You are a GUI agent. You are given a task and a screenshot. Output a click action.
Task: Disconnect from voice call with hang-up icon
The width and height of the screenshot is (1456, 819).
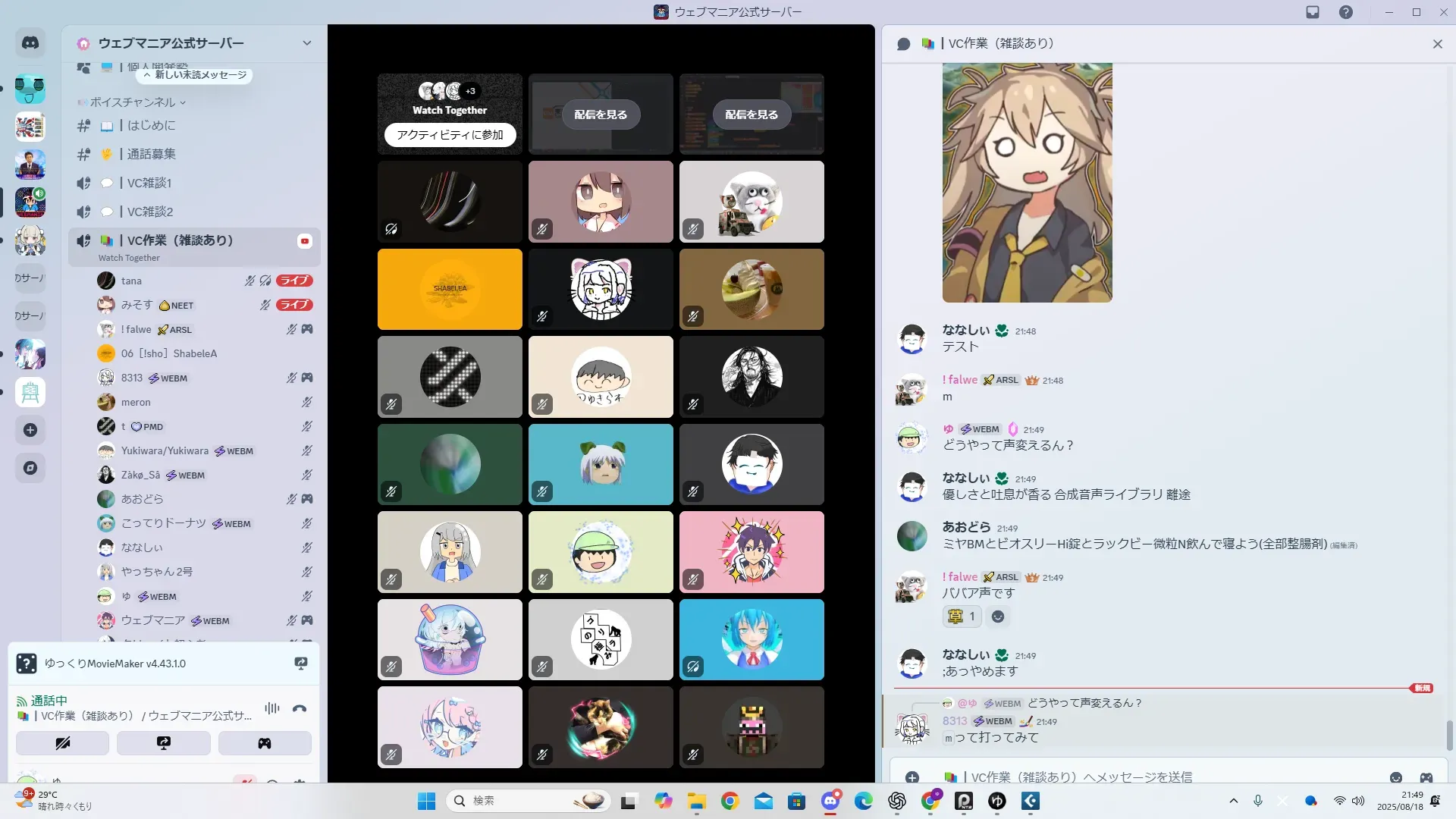pos(300,709)
